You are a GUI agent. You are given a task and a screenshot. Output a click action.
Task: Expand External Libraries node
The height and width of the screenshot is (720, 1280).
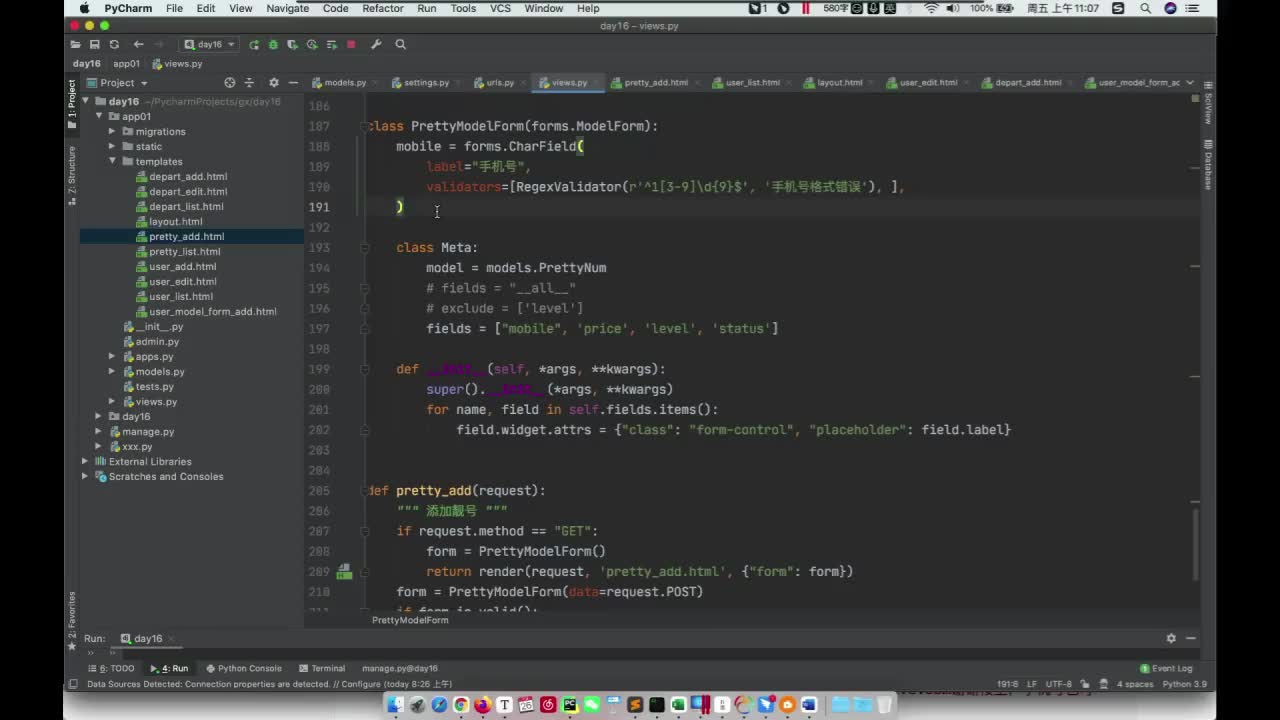(85, 462)
